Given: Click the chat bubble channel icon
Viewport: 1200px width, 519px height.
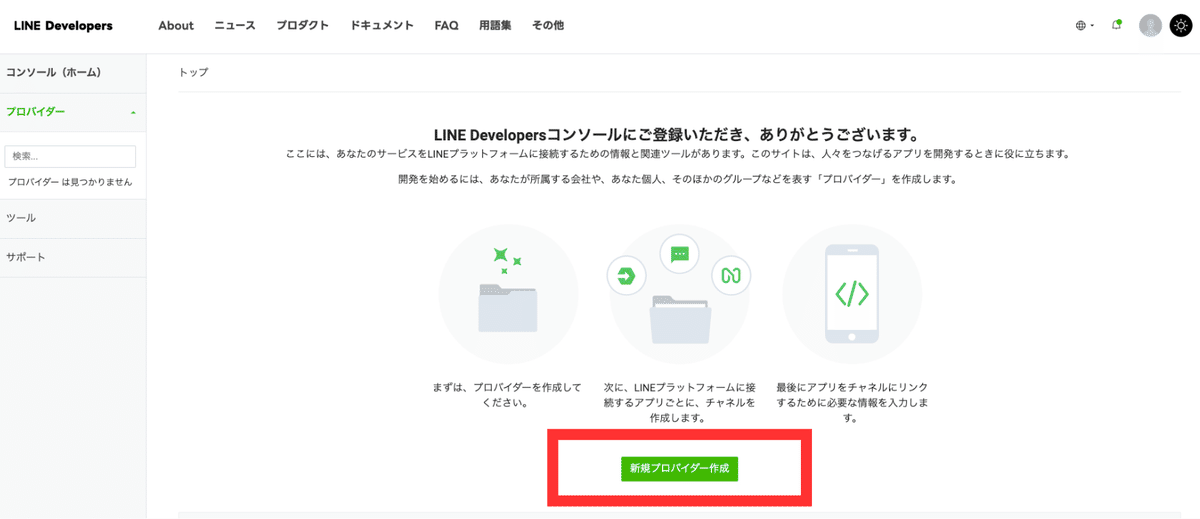Looking at the screenshot, I should (x=680, y=254).
